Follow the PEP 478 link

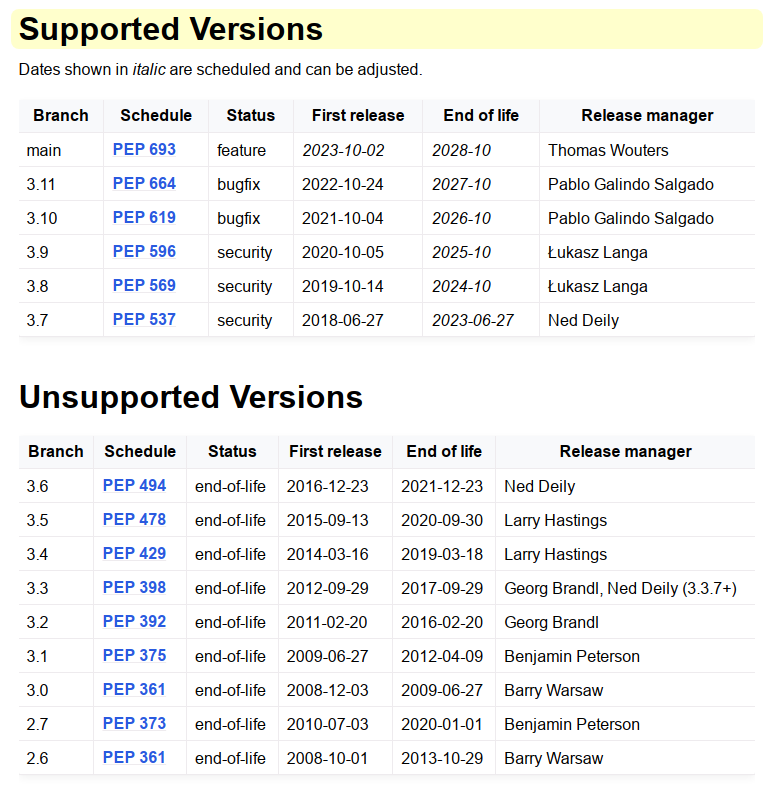(134, 519)
